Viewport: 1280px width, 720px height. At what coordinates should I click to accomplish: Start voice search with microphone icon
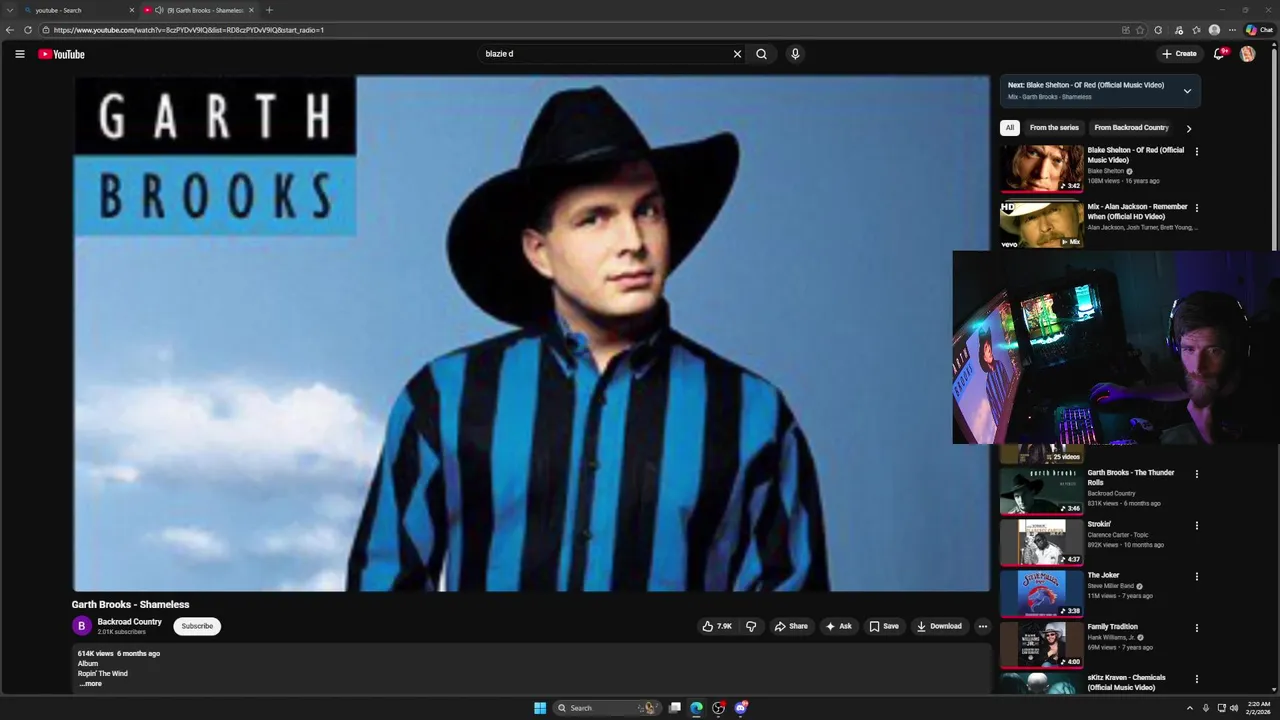point(795,54)
